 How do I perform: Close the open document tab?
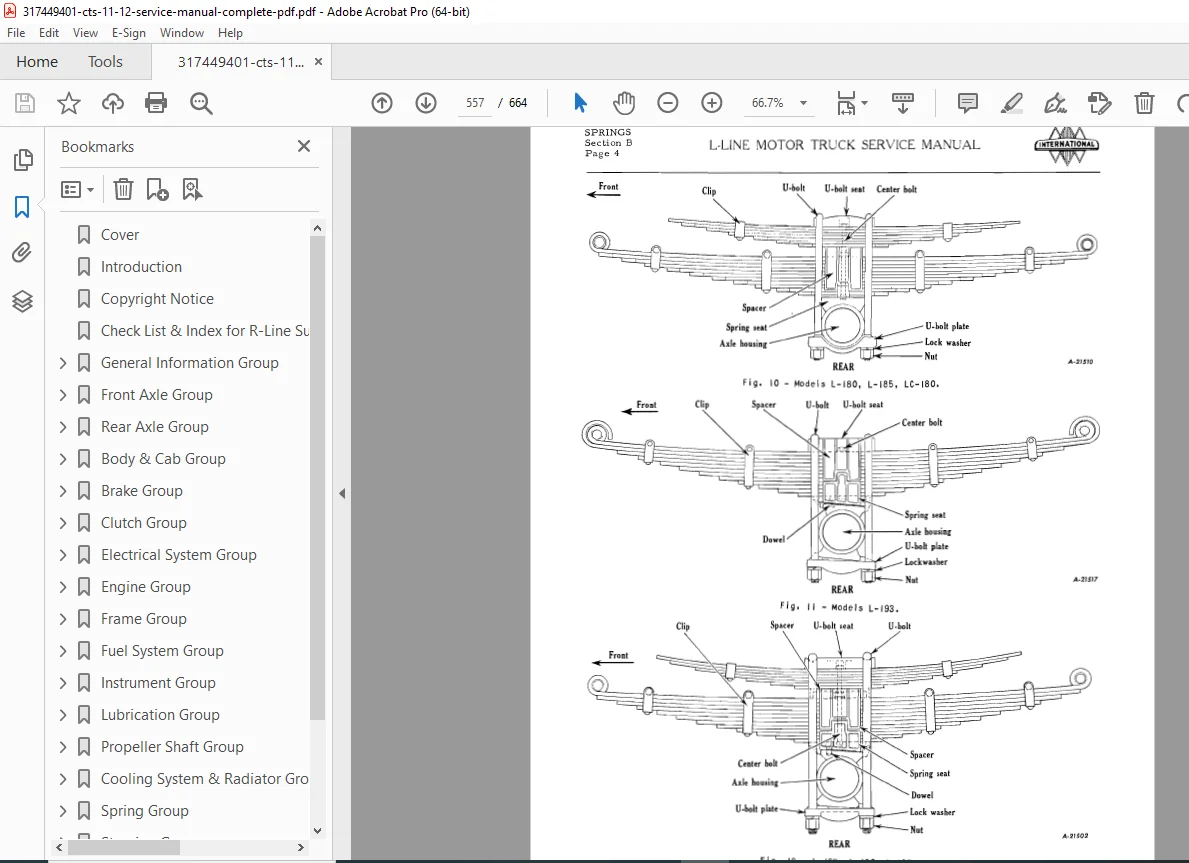click(x=318, y=61)
